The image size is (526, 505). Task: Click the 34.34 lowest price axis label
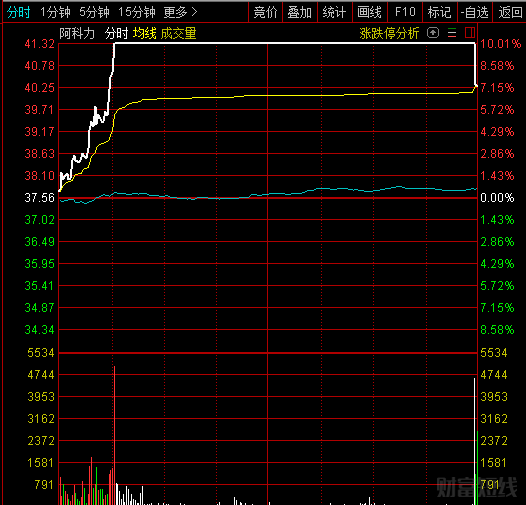pyautogui.click(x=40, y=330)
